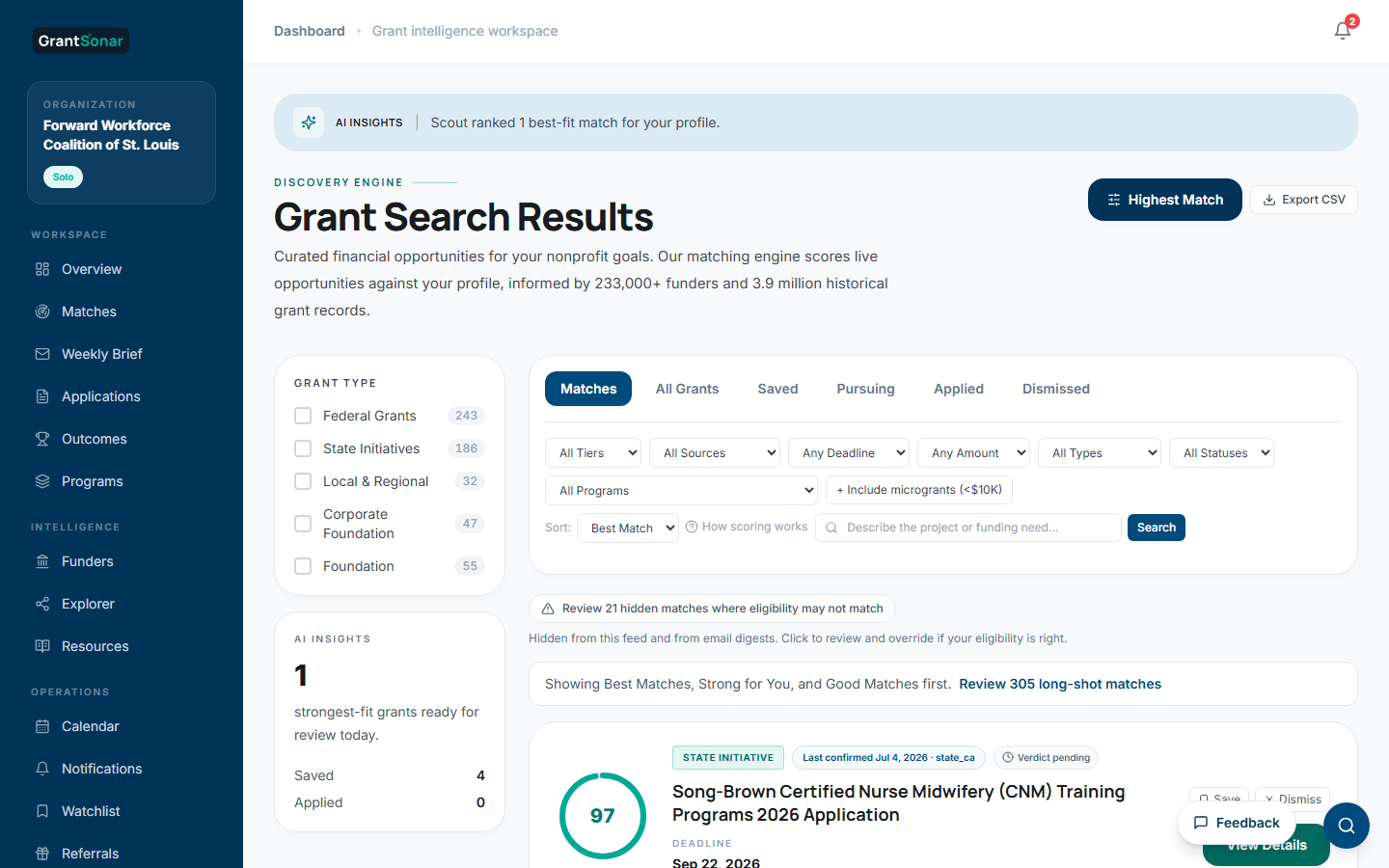Click the clock icon on Verdict pending
Screen dimensions: 1389x868
(1008, 757)
